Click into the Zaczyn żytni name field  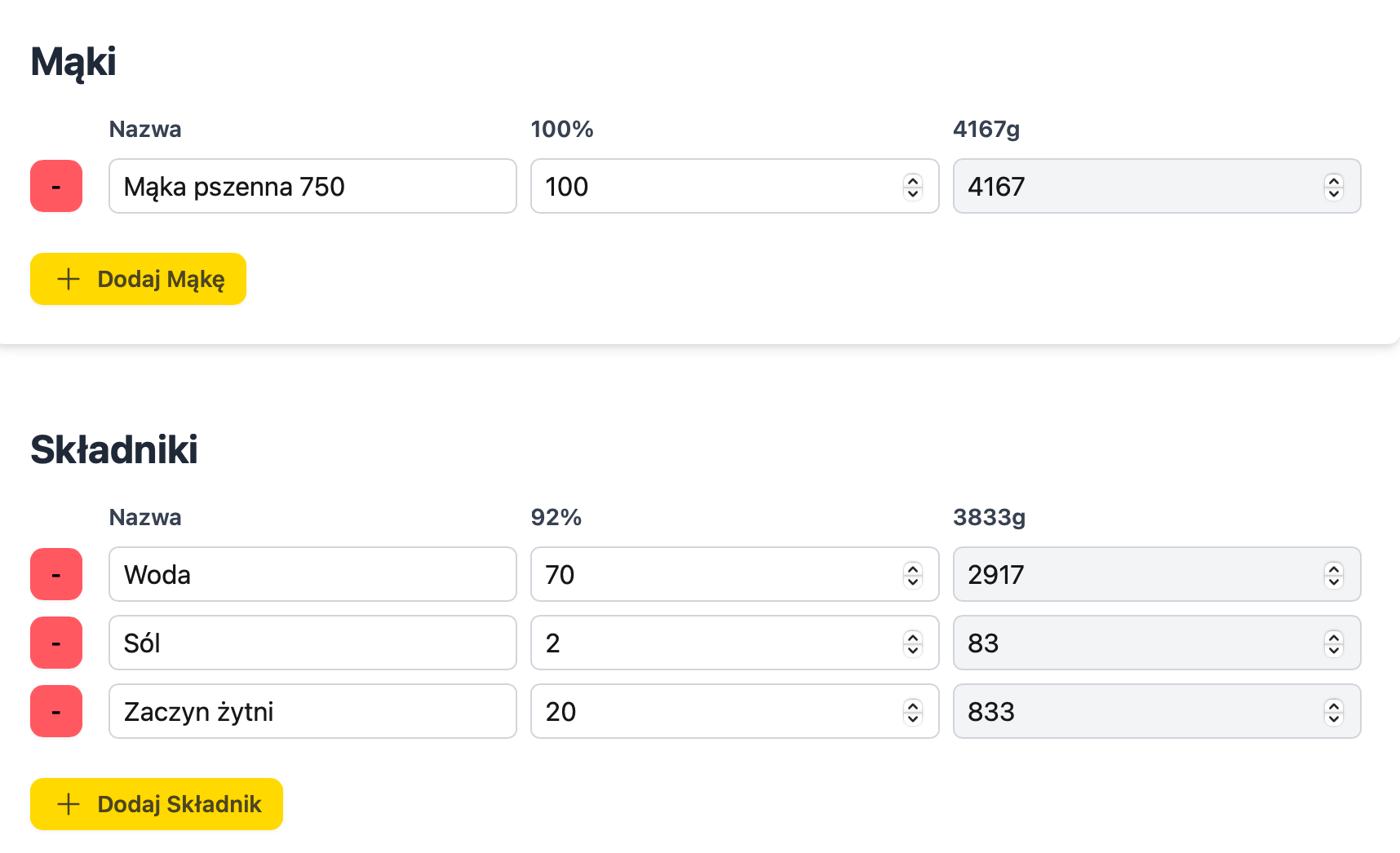[x=312, y=711]
